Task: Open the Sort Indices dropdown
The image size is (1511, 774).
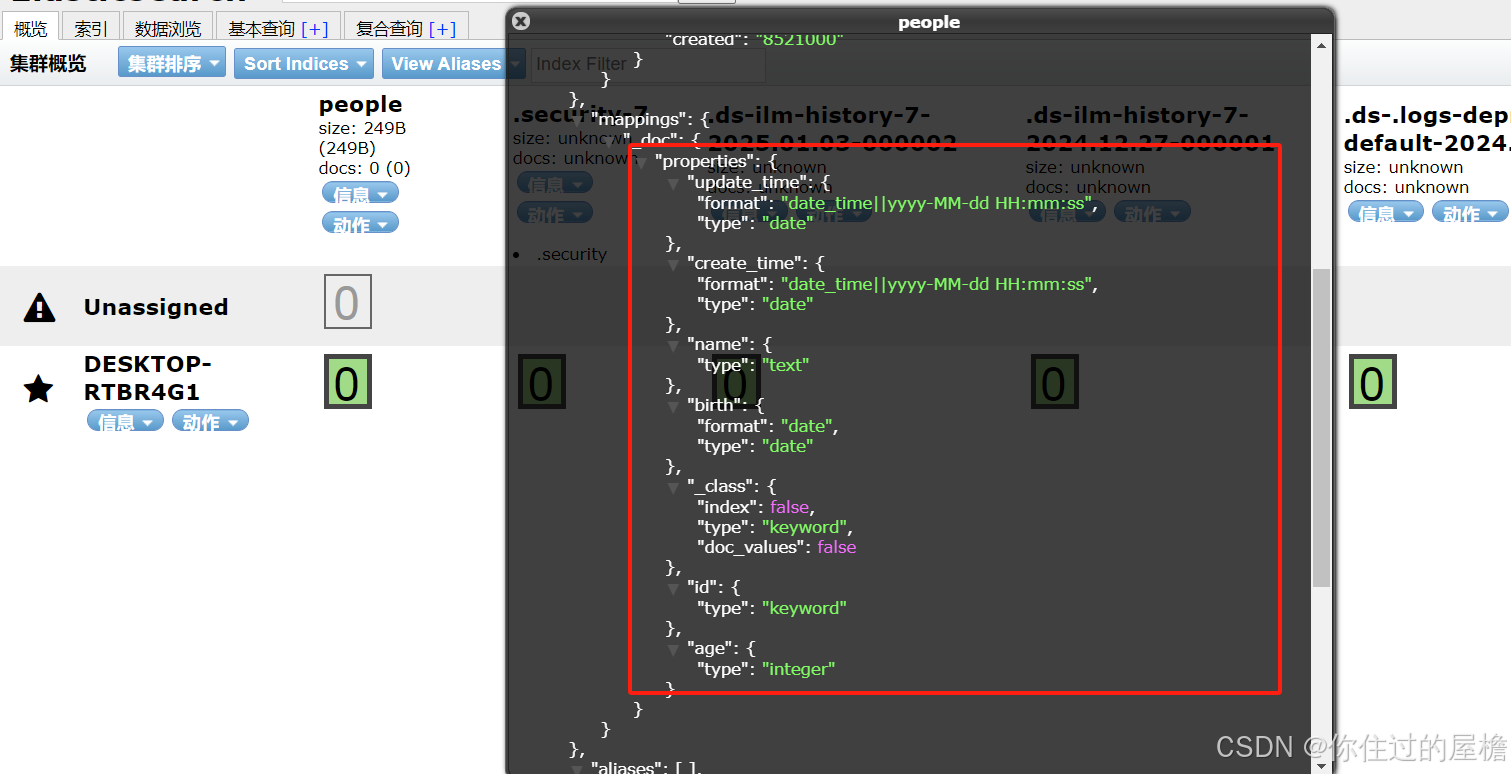Action: (x=305, y=63)
